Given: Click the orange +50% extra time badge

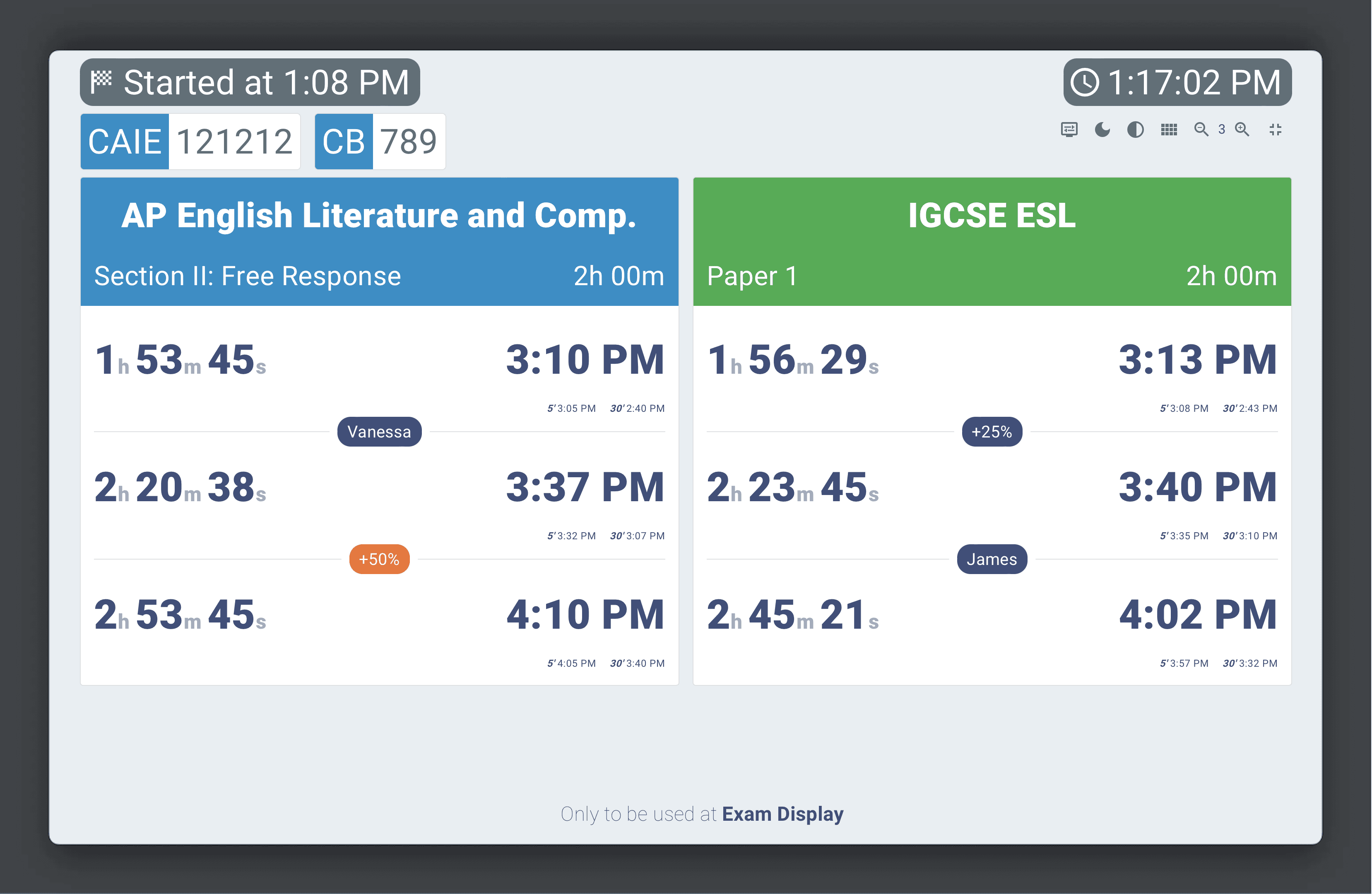Looking at the screenshot, I should click(x=379, y=559).
